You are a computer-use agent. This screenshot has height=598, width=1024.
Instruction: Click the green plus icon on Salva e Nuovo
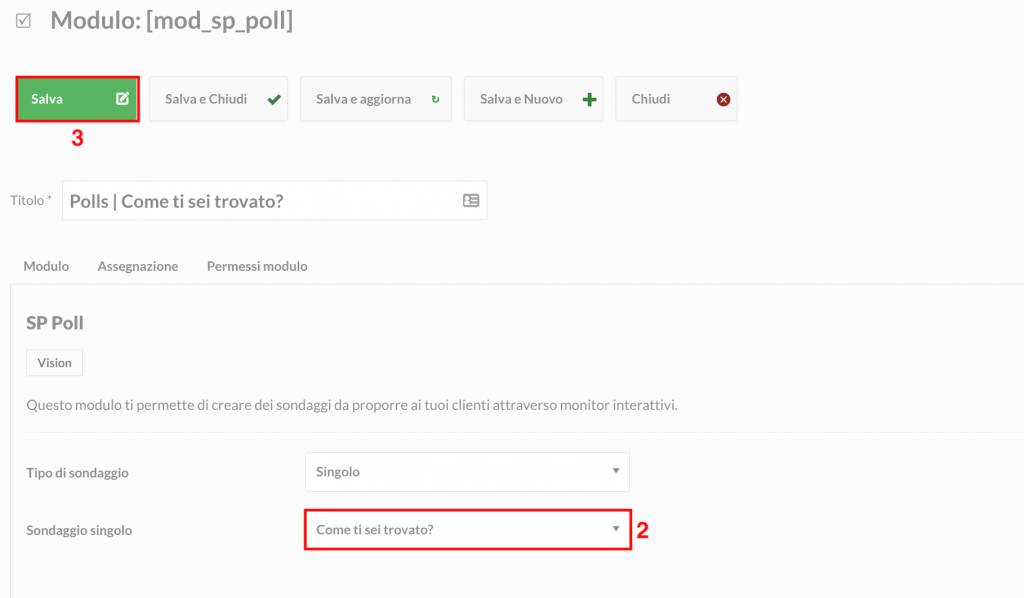click(590, 99)
